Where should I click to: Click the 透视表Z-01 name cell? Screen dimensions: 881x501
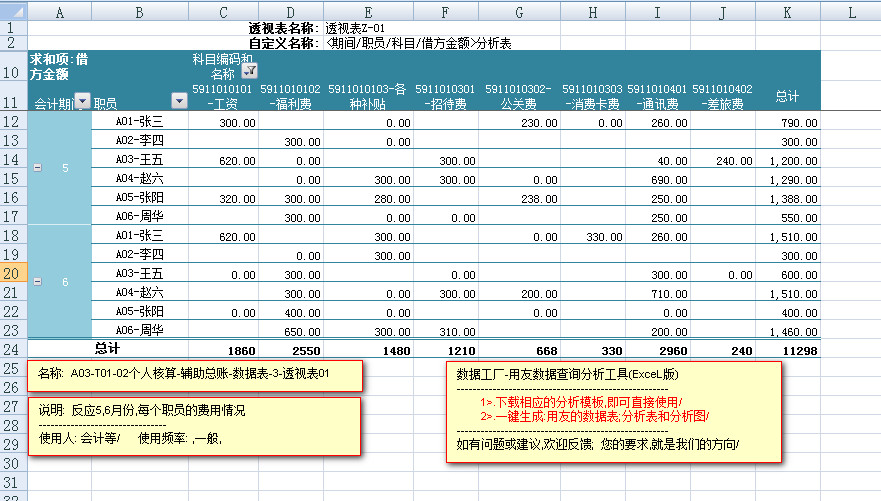355,28
